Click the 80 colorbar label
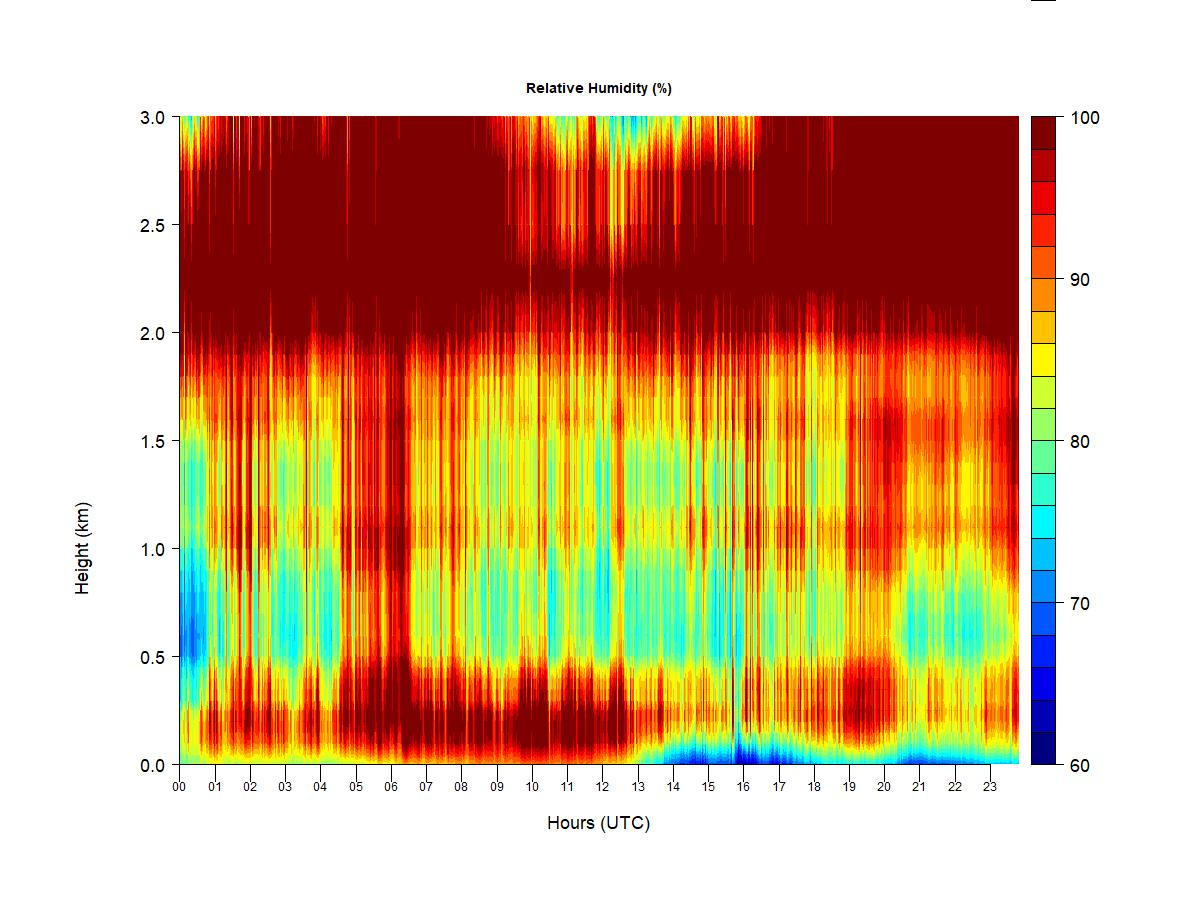1200x900 pixels. click(1081, 442)
